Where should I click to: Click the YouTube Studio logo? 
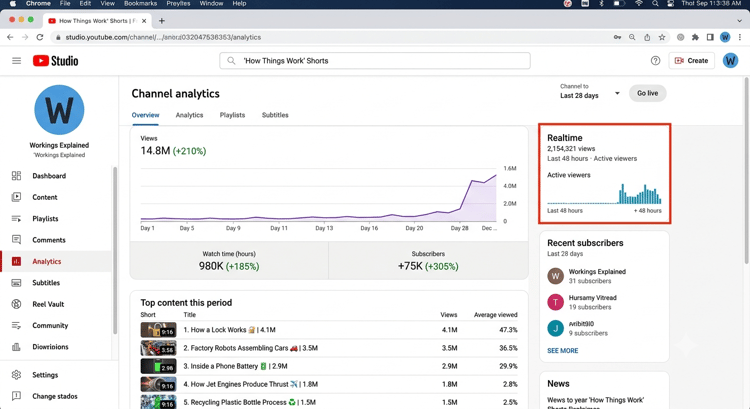55,61
